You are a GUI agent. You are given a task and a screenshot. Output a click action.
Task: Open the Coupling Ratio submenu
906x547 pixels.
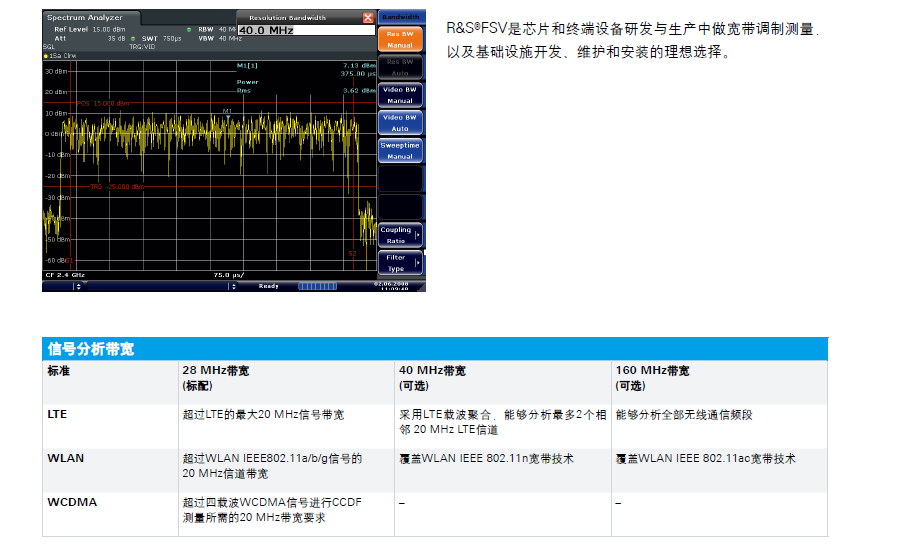(x=400, y=235)
